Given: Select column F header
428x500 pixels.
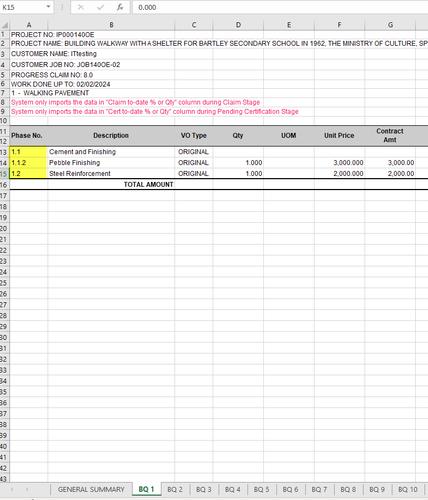Looking at the screenshot, I should pyautogui.click(x=339, y=25).
